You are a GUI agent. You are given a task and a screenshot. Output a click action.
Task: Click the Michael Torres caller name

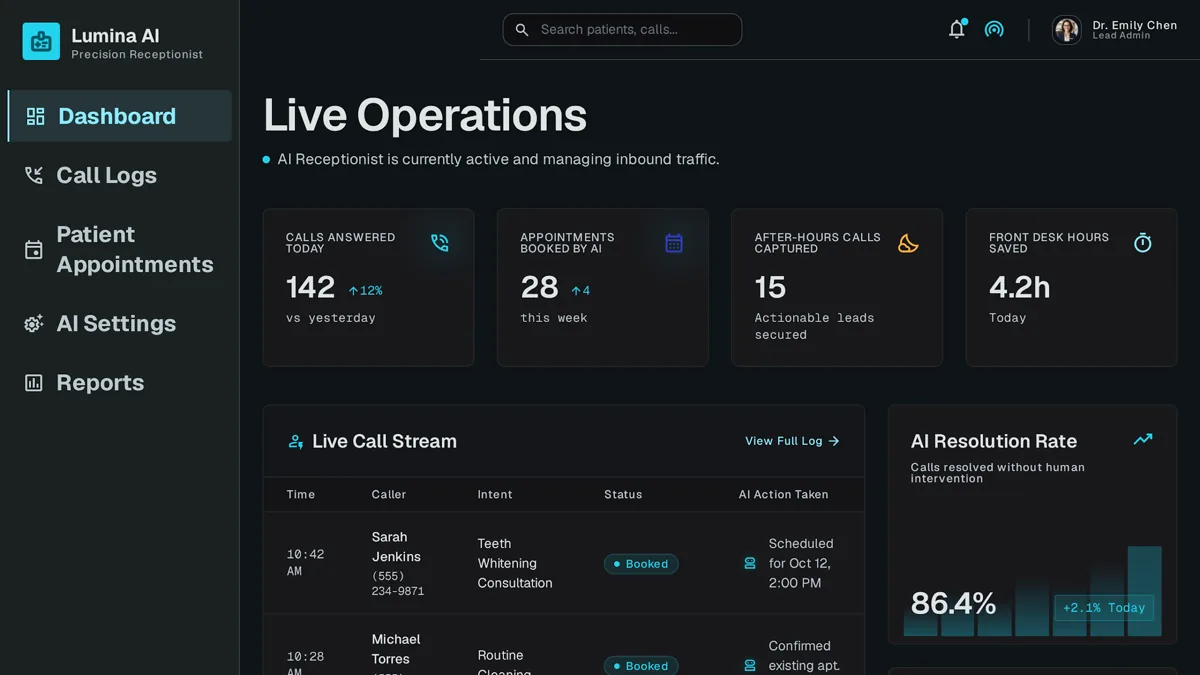396,649
